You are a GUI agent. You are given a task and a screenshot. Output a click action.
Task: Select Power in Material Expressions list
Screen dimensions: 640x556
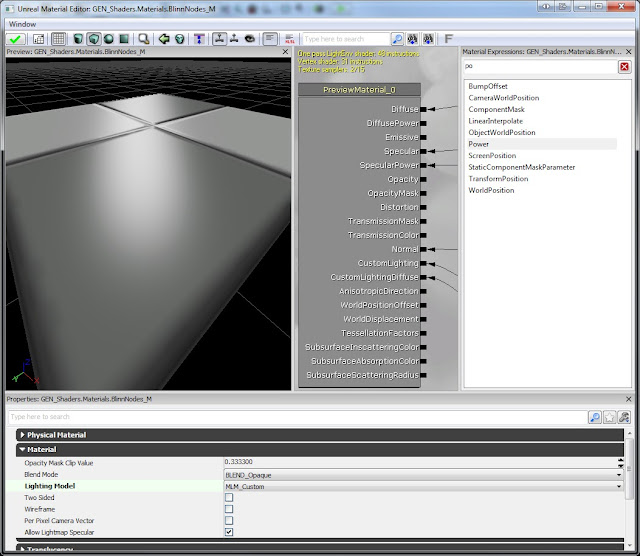(479, 144)
